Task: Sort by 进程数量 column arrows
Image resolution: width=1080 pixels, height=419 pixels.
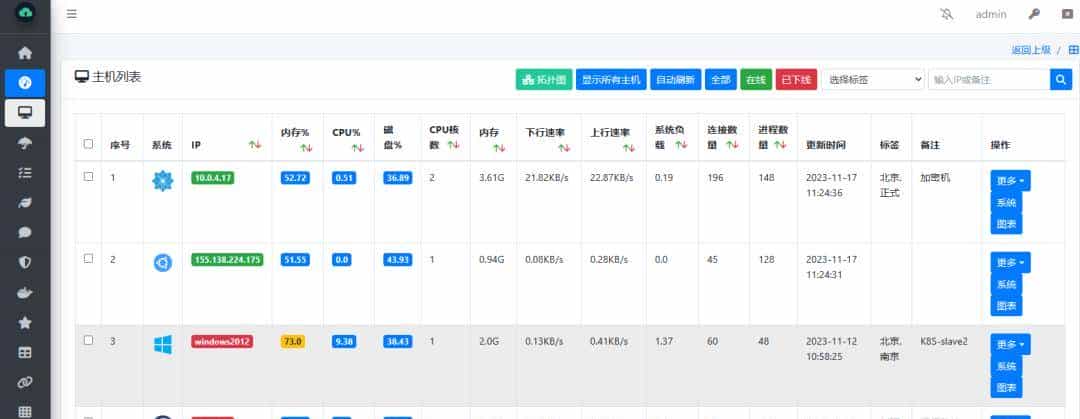Action: click(x=780, y=145)
